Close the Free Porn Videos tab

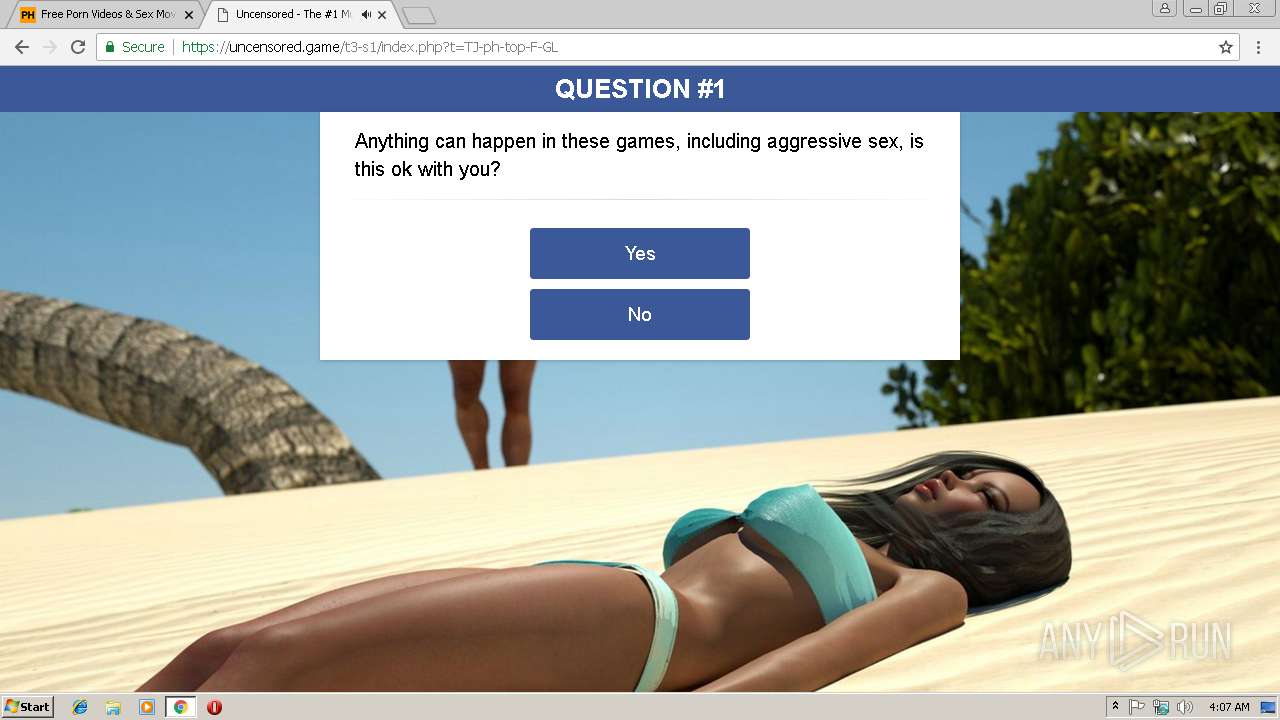[x=189, y=15]
